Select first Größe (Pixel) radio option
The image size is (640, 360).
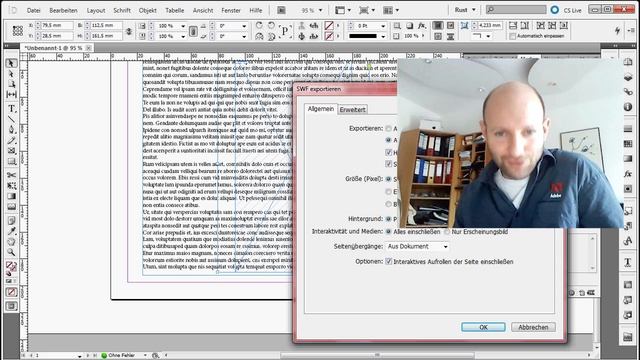coord(389,179)
